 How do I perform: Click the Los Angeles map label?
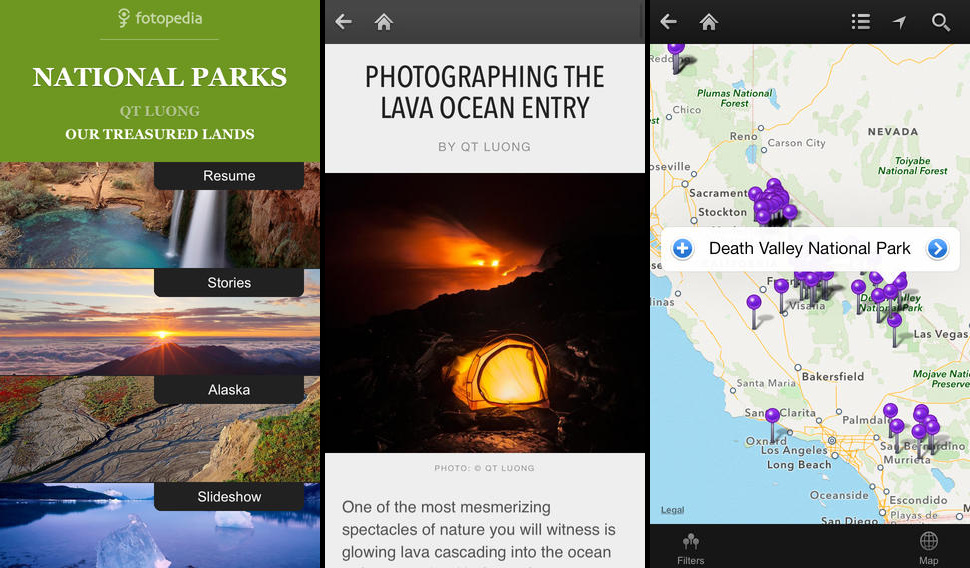[x=794, y=450]
